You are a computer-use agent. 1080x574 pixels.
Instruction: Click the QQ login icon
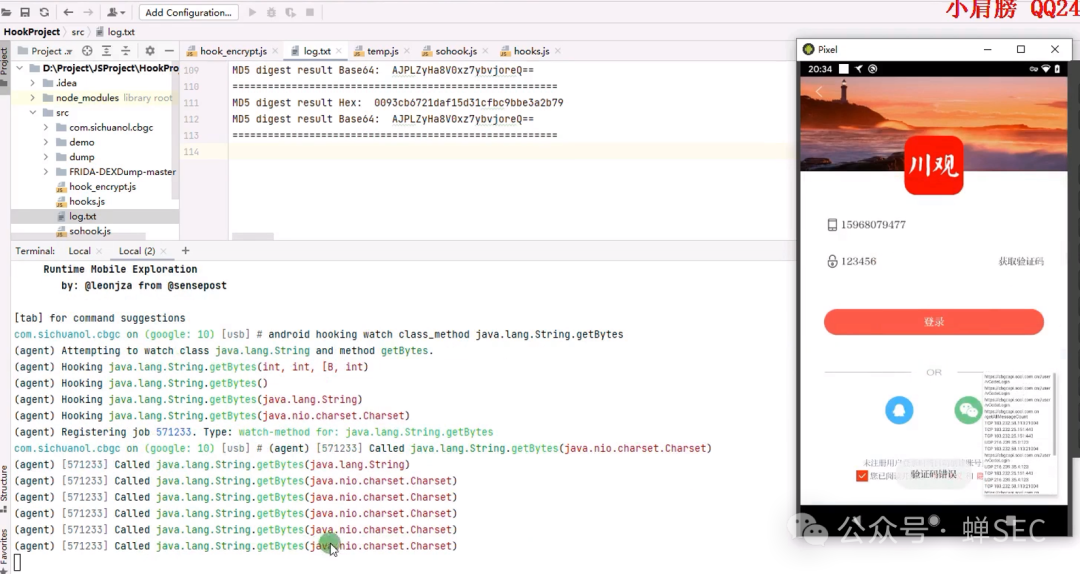pyautogui.click(x=899, y=410)
